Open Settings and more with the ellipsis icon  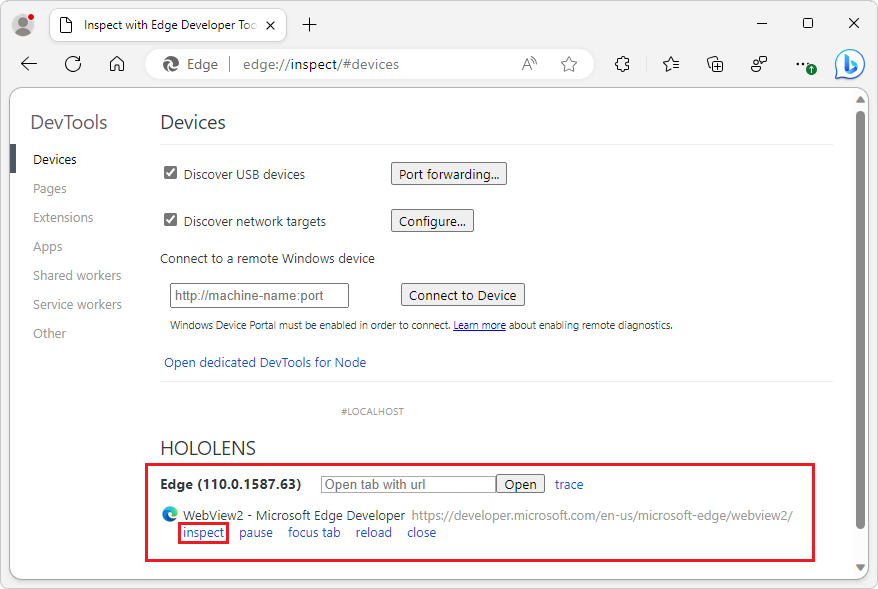pyautogui.click(x=805, y=63)
